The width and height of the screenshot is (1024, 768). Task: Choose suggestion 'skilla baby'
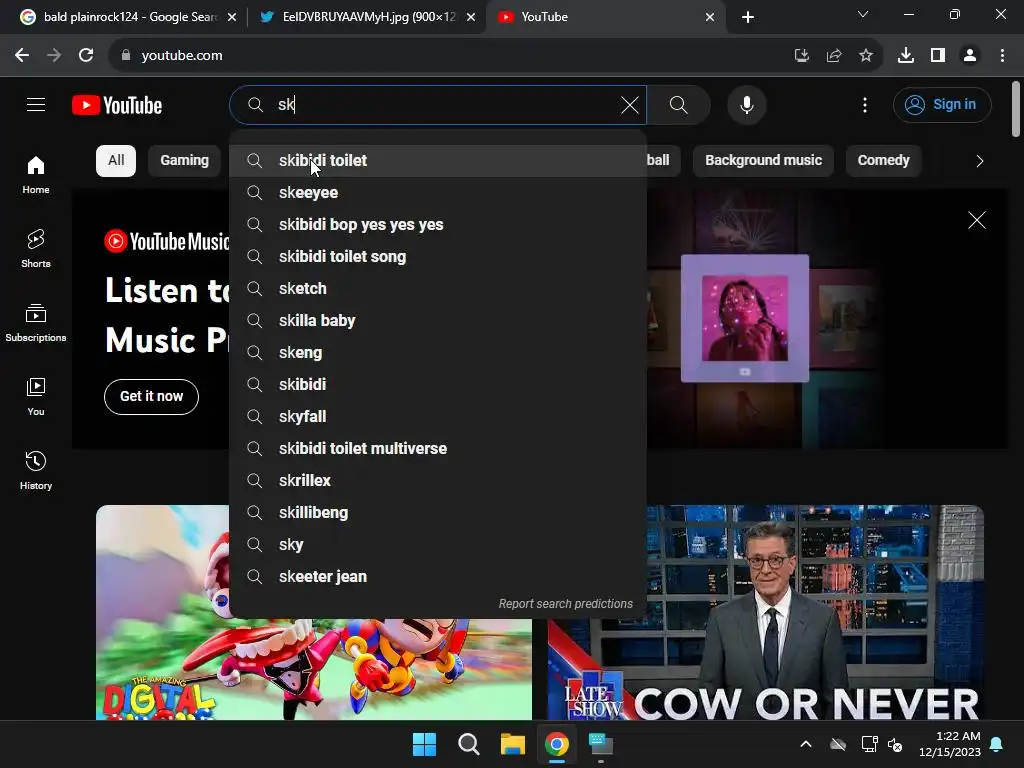click(438, 321)
